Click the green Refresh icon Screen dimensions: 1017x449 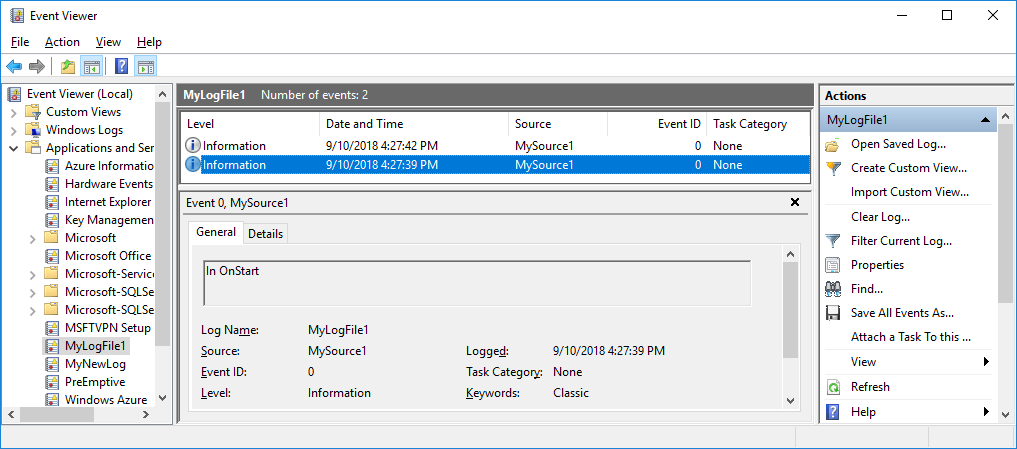click(833, 387)
